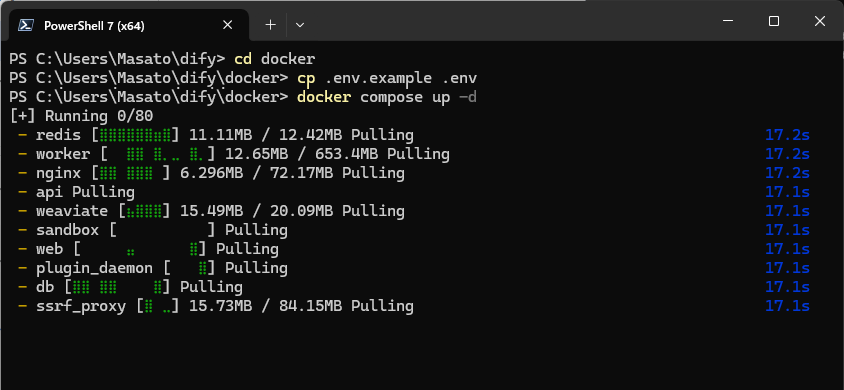The width and height of the screenshot is (844, 390).
Task: Click the nginx pull progress bar
Action: tap(131, 173)
